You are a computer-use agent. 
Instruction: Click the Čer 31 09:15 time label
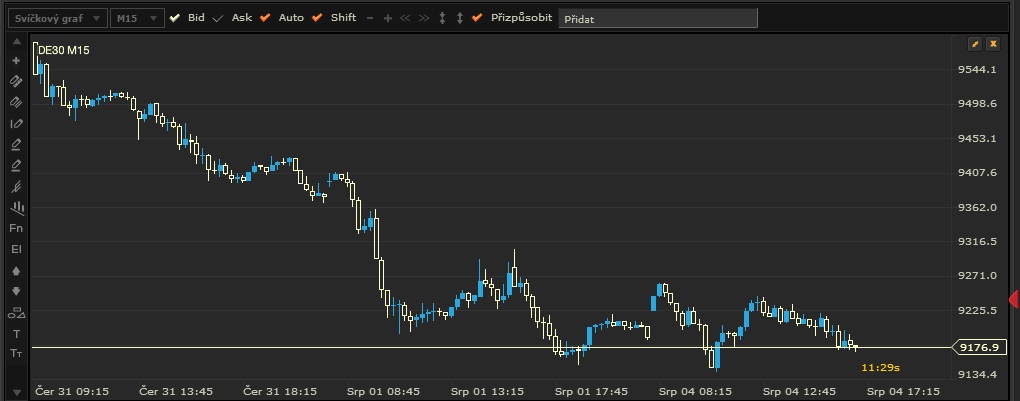pos(72,391)
